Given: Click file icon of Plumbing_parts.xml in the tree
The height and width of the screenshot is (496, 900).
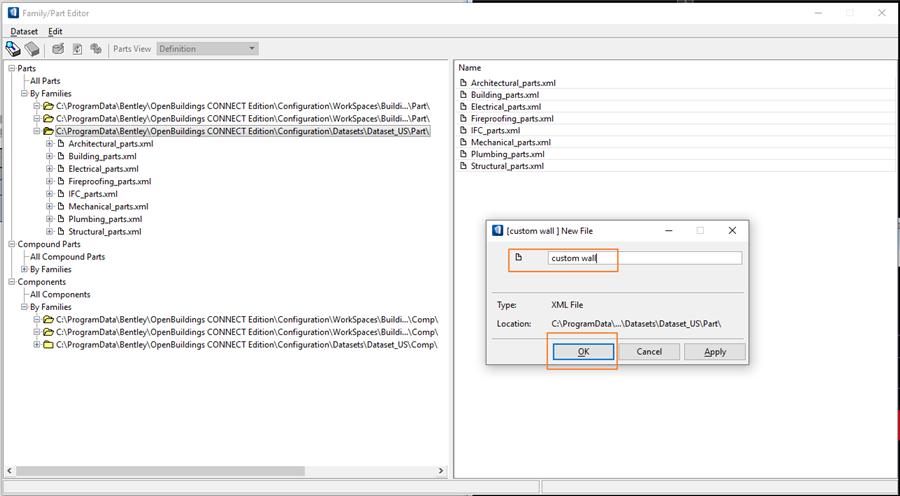Looking at the screenshot, I should click(x=60, y=219).
